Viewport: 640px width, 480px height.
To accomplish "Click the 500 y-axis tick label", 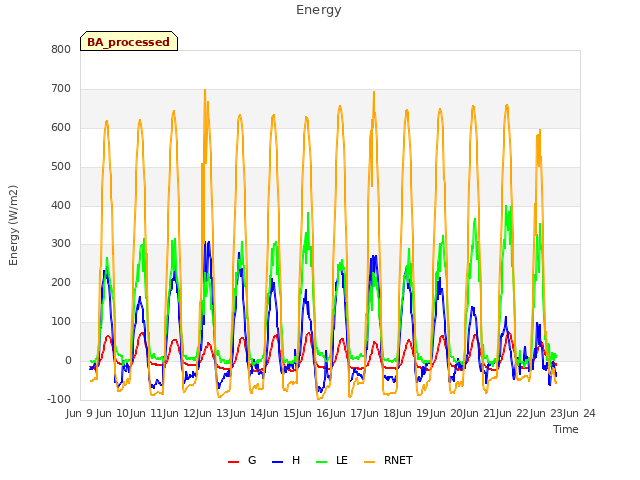I will [x=61, y=167].
